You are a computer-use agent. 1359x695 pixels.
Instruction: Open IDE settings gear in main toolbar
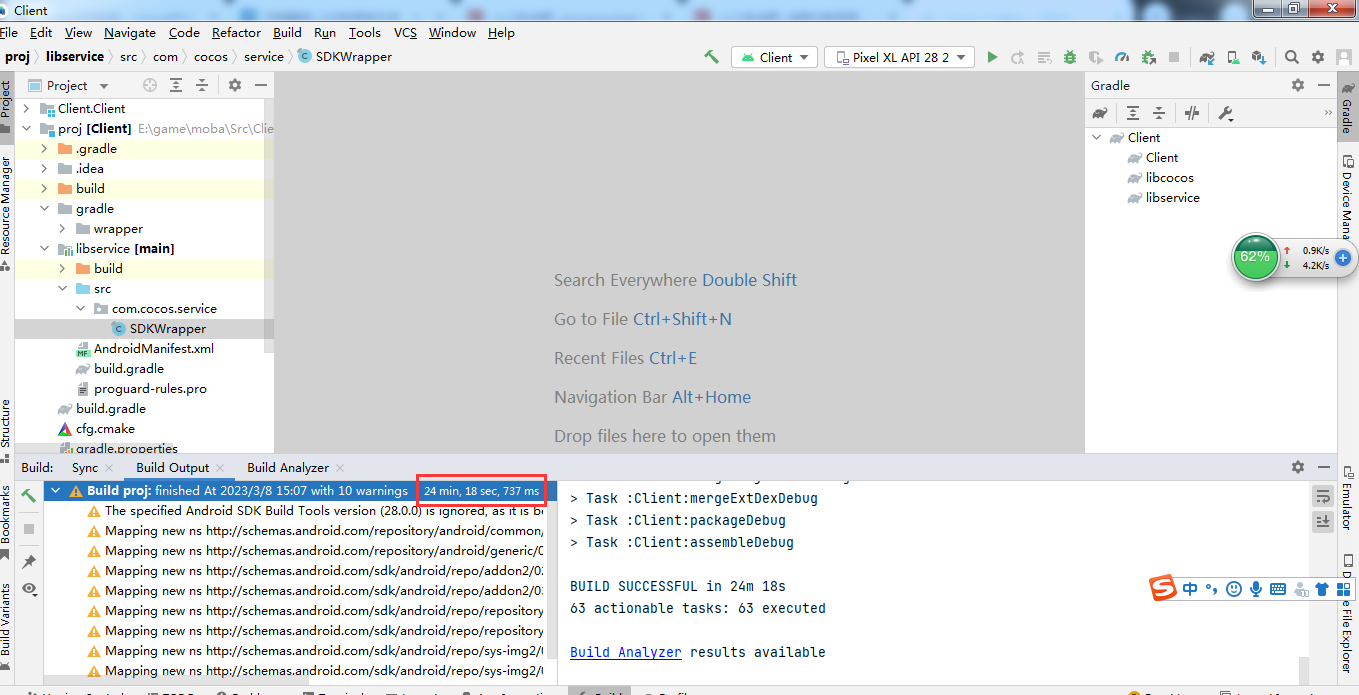[1318, 57]
